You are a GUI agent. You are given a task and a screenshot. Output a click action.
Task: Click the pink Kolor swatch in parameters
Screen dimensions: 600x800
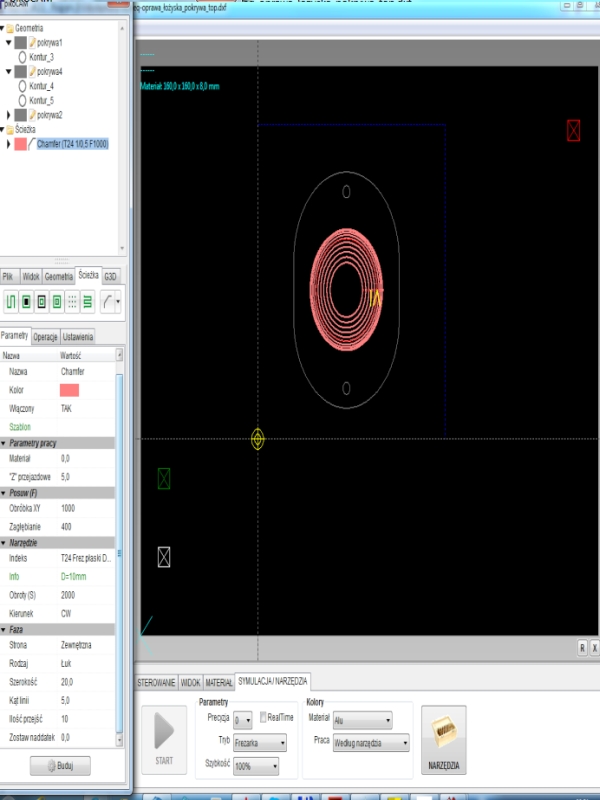(69, 390)
